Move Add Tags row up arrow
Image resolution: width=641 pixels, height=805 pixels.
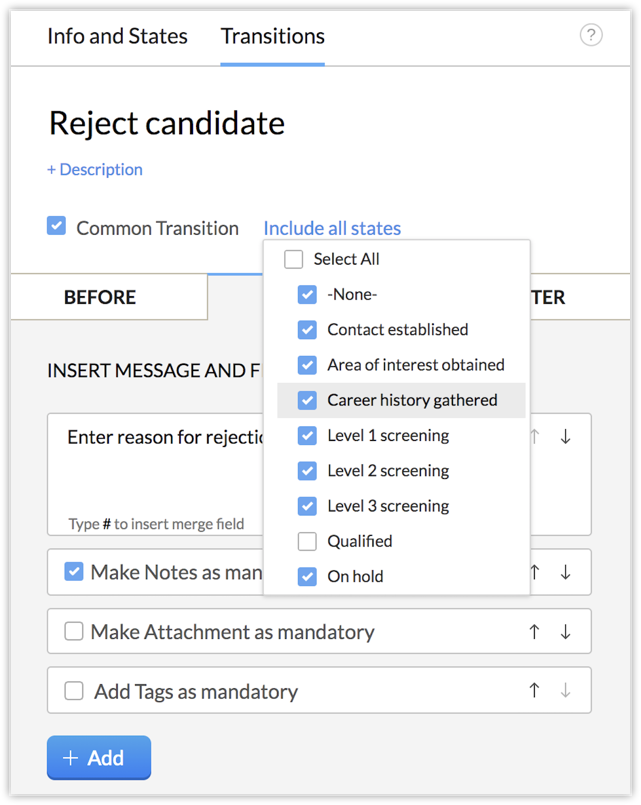coord(534,691)
